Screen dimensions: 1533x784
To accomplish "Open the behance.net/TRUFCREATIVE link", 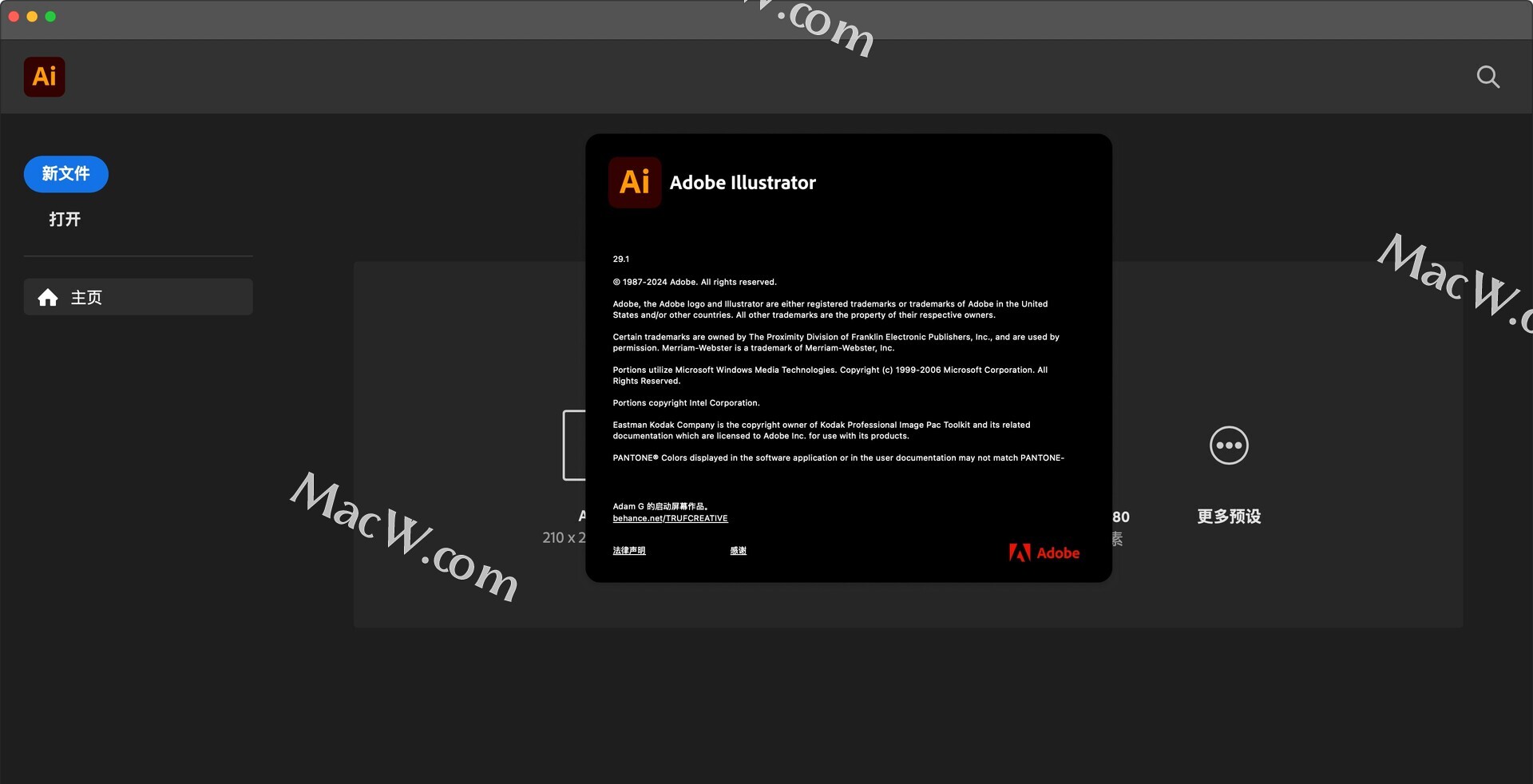I will 670,519.
